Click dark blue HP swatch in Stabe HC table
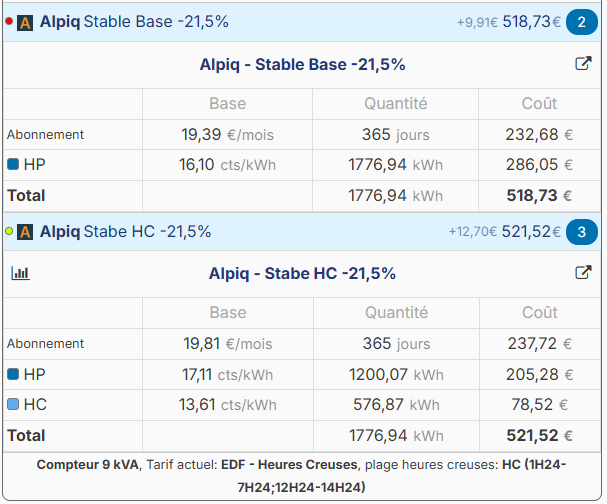 click(x=13, y=374)
